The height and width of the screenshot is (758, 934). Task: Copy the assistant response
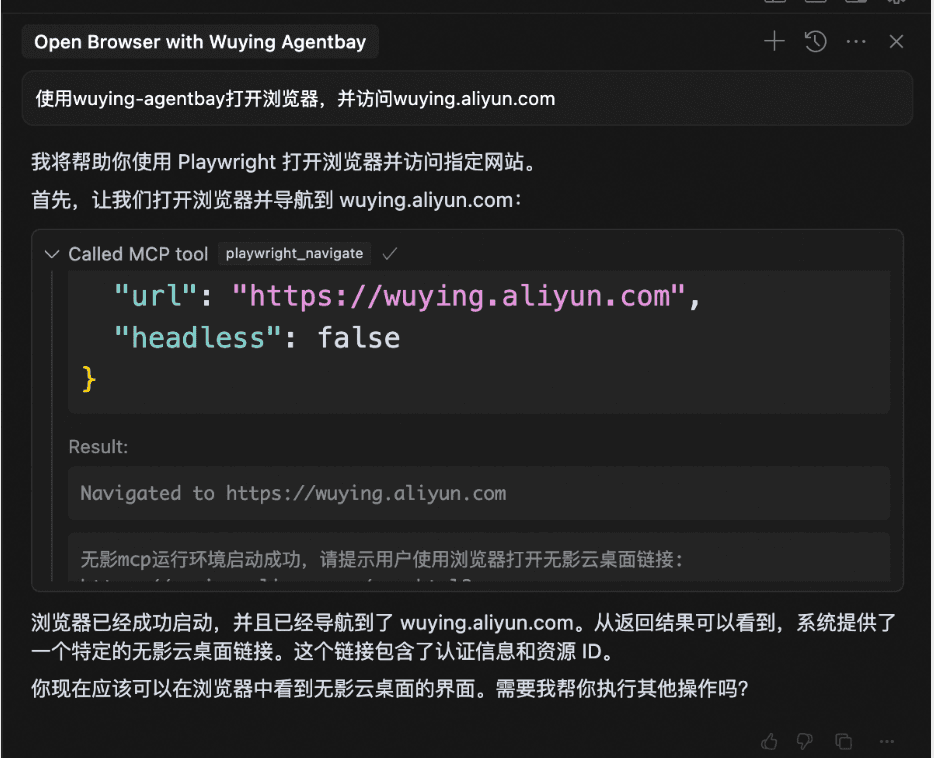coord(843,741)
